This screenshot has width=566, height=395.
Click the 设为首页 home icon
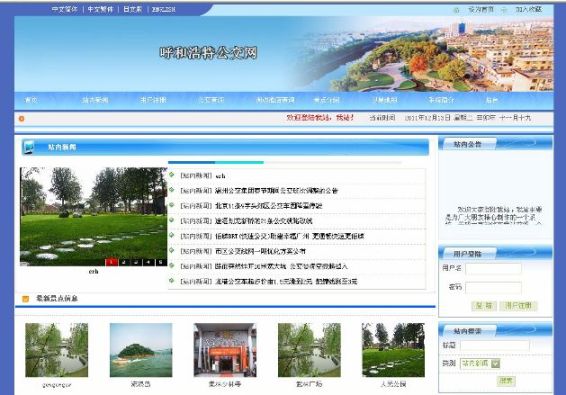[x=456, y=10]
